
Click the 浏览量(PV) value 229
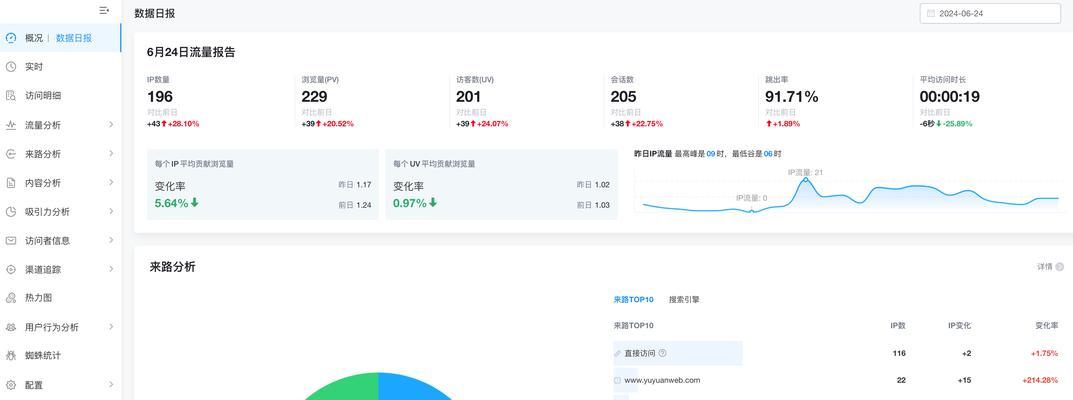(314, 97)
